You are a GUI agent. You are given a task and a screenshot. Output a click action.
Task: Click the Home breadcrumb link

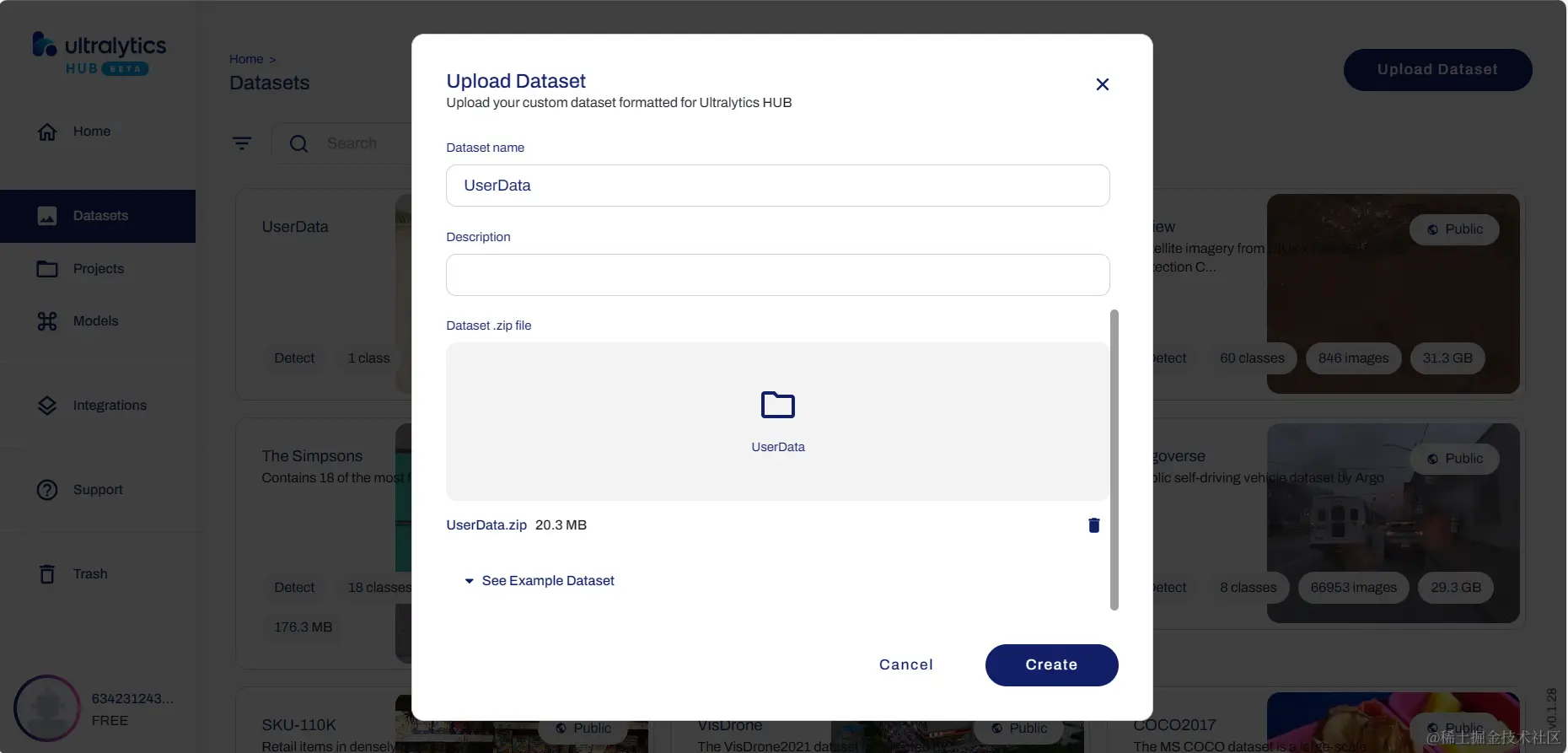(246, 59)
